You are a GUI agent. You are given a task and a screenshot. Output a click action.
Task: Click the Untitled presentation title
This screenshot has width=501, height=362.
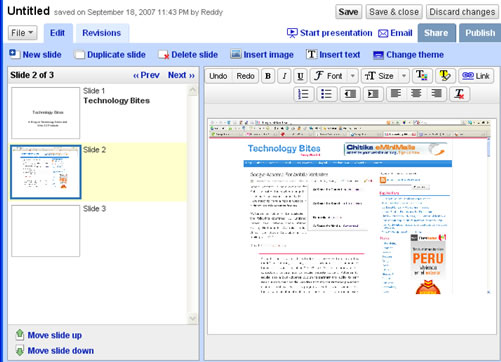tap(29, 11)
